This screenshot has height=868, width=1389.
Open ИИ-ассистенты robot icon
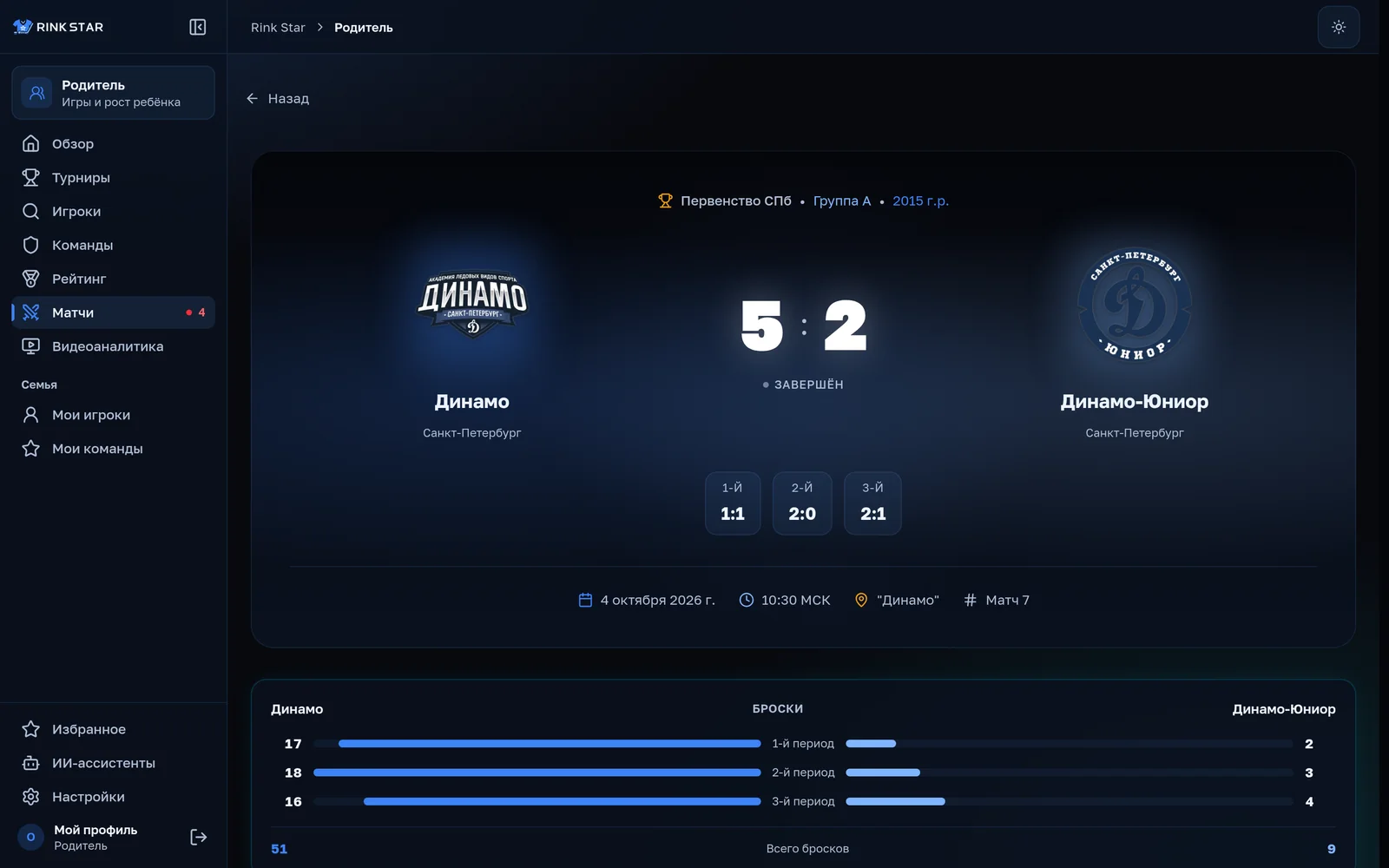tap(31, 763)
